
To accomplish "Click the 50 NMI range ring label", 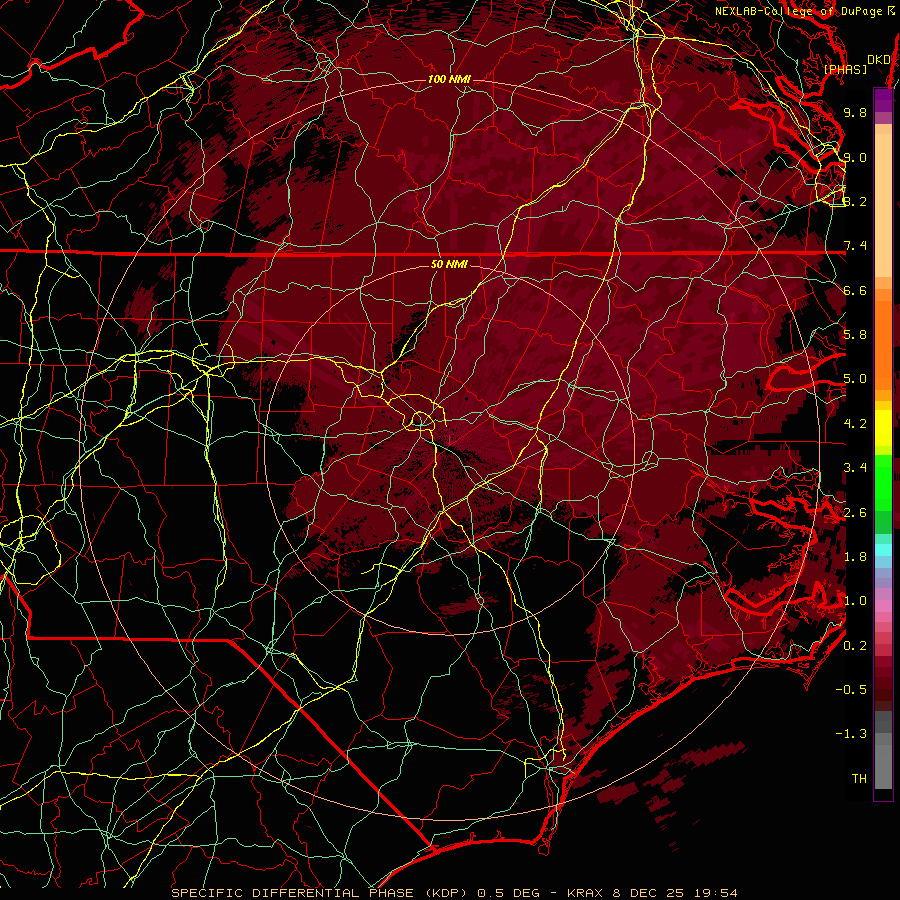I will (449, 264).
